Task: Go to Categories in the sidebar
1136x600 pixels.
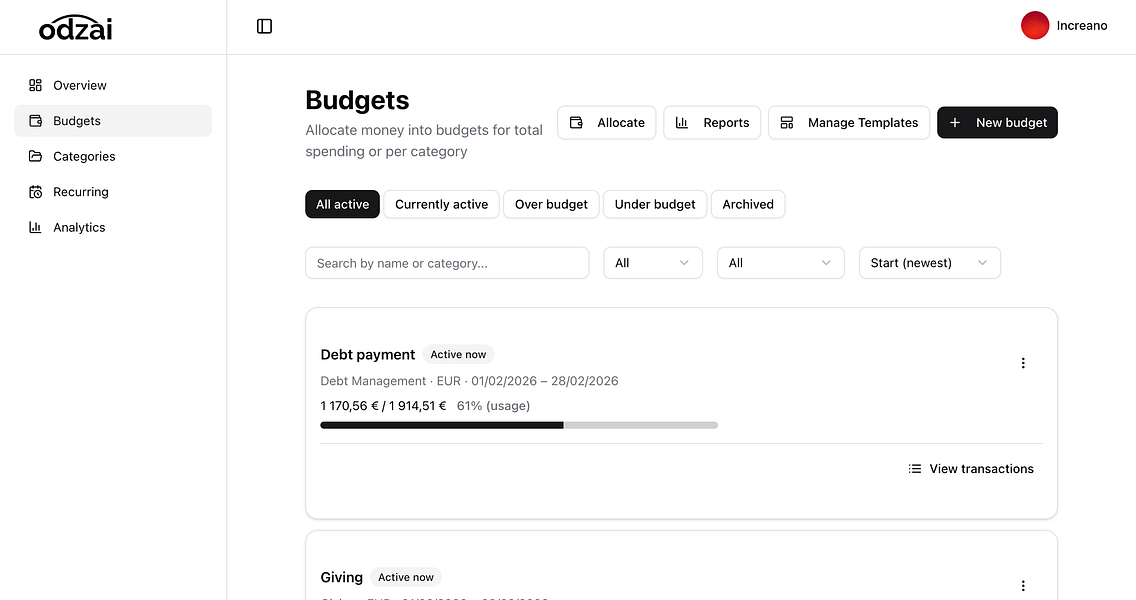Action: (113, 157)
